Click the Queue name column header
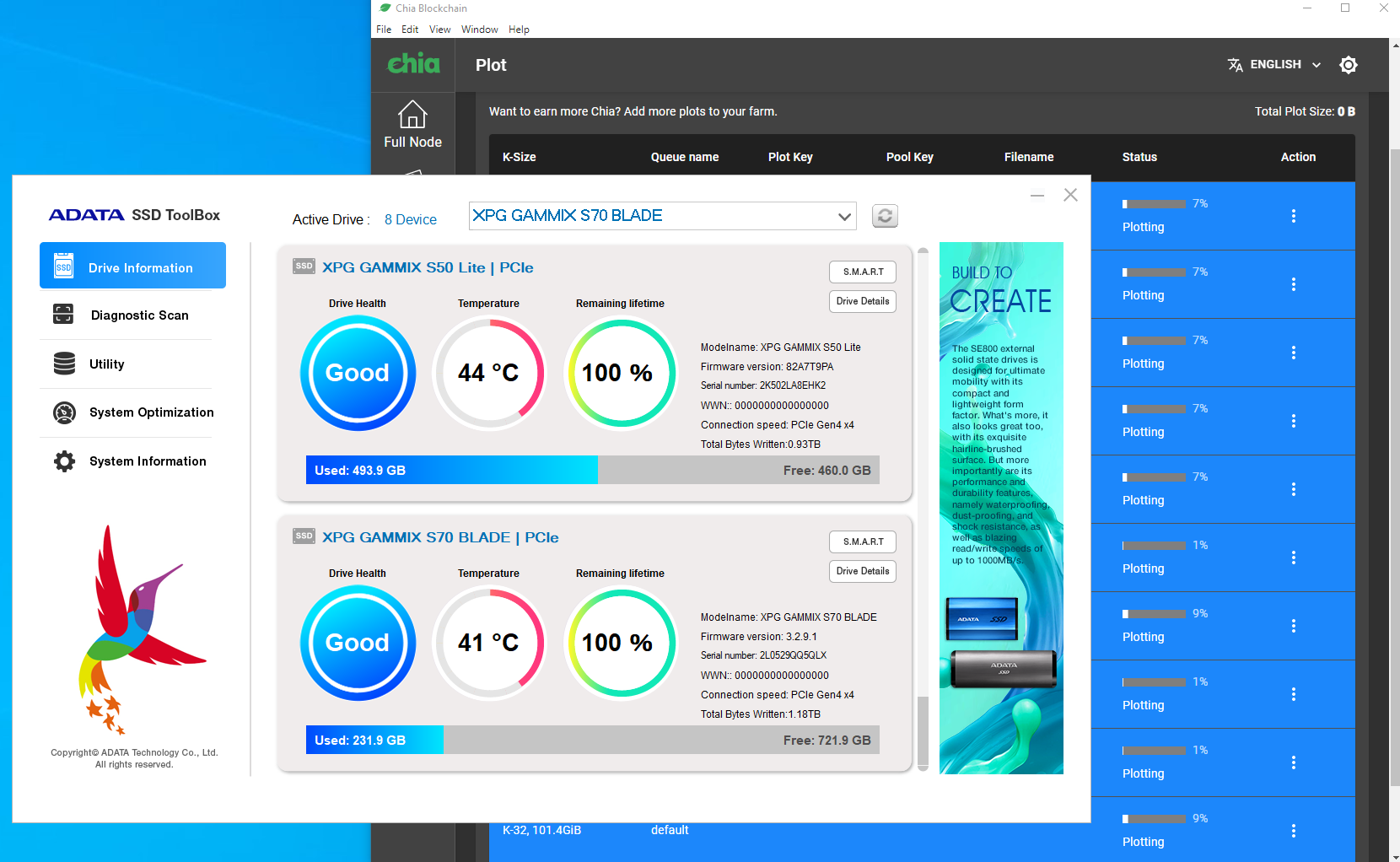Viewport: 1400px width, 862px height. [685, 157]
